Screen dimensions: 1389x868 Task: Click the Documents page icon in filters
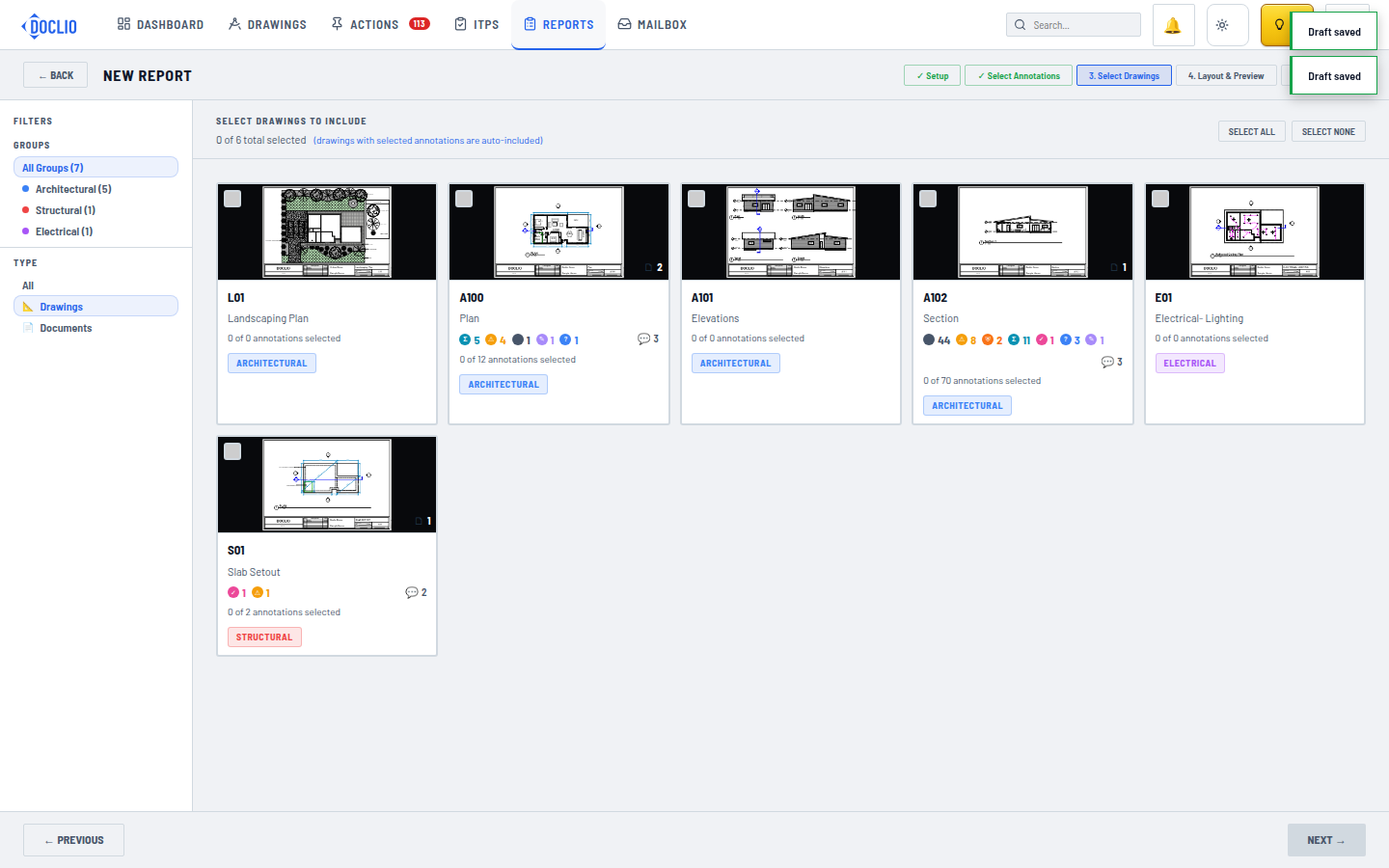pos(28,328)
